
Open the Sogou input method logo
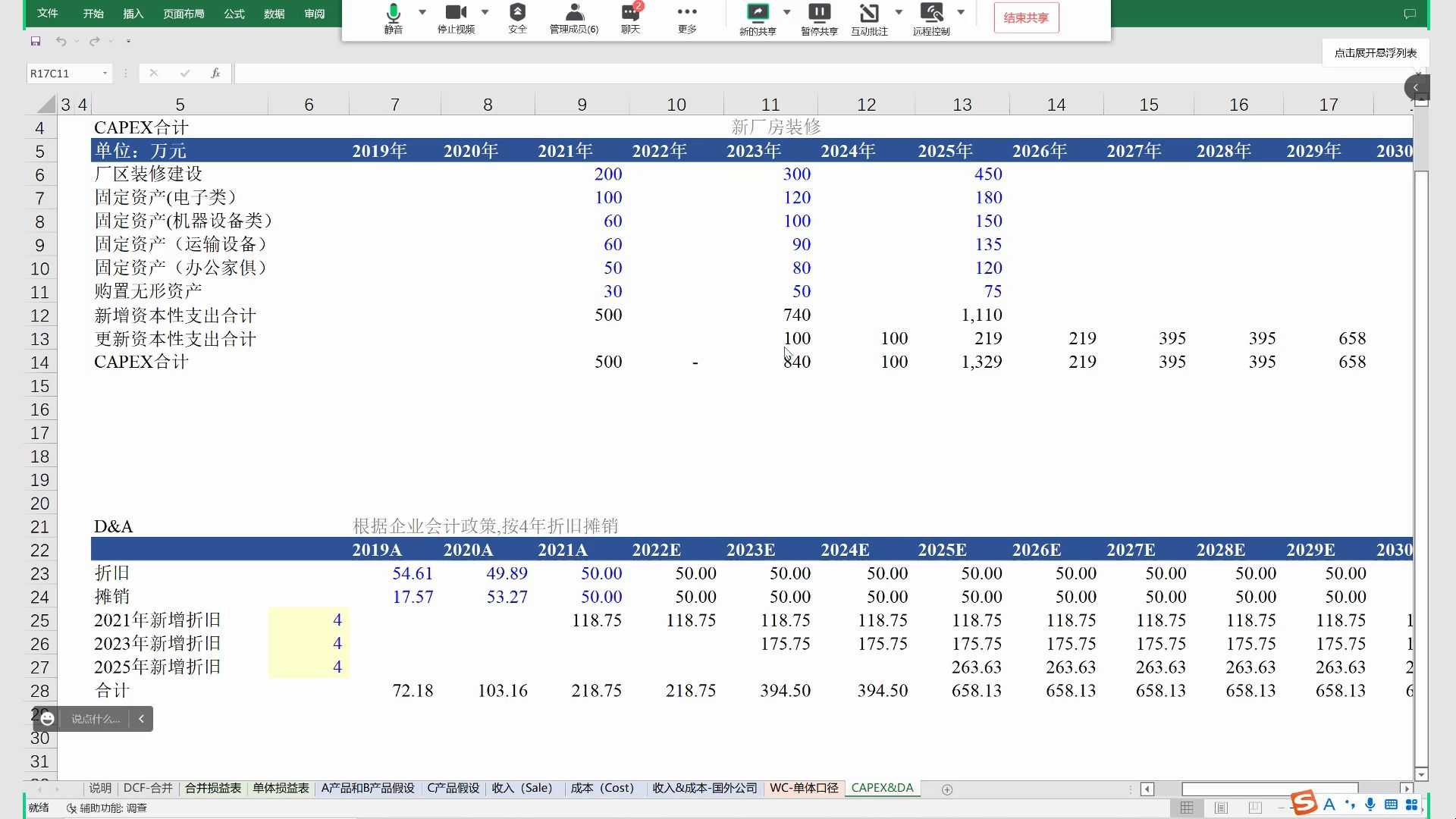point(1304,803)
